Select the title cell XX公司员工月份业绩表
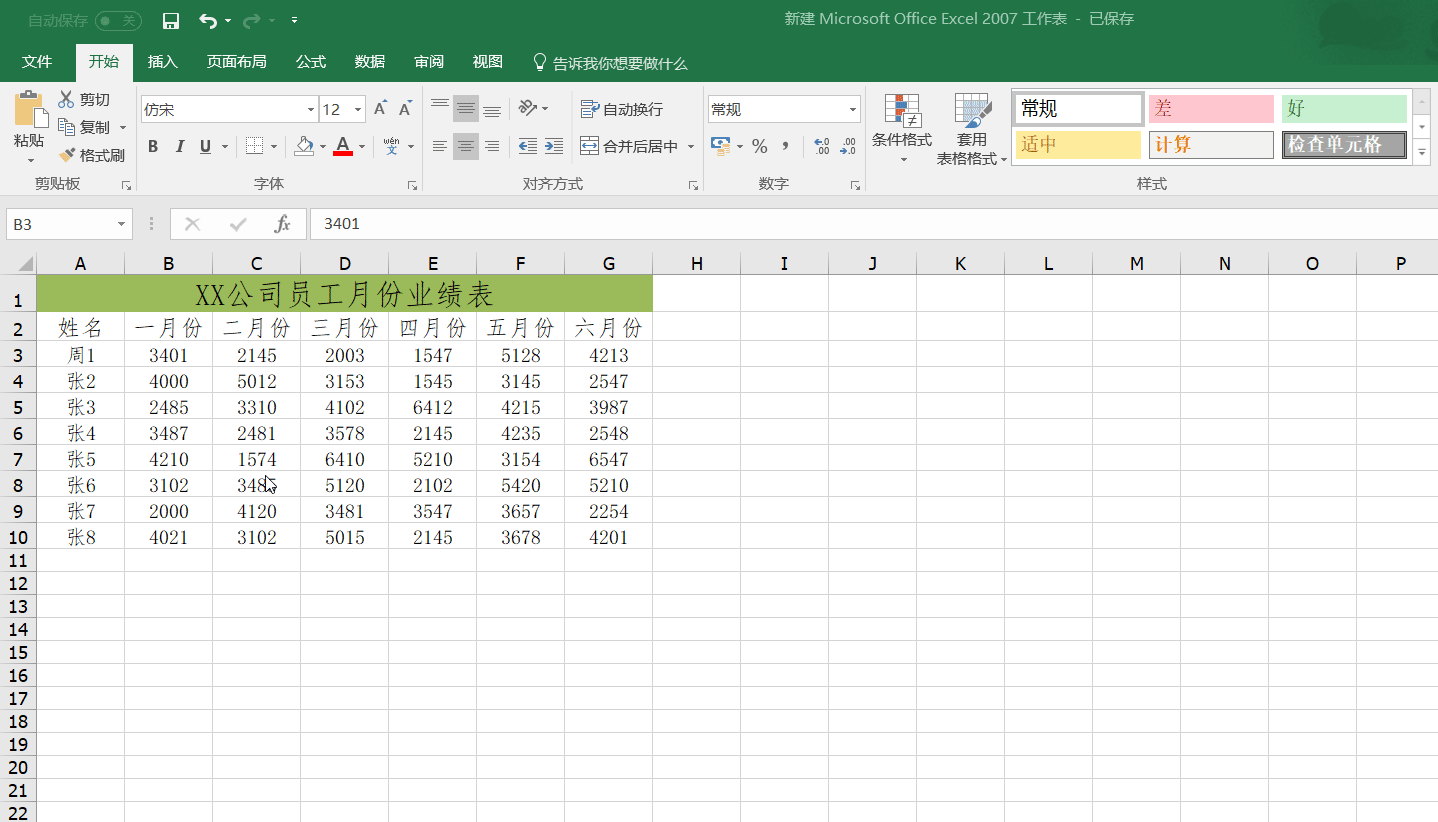Screen dimensions: 1438x822 tap(344, 294)
